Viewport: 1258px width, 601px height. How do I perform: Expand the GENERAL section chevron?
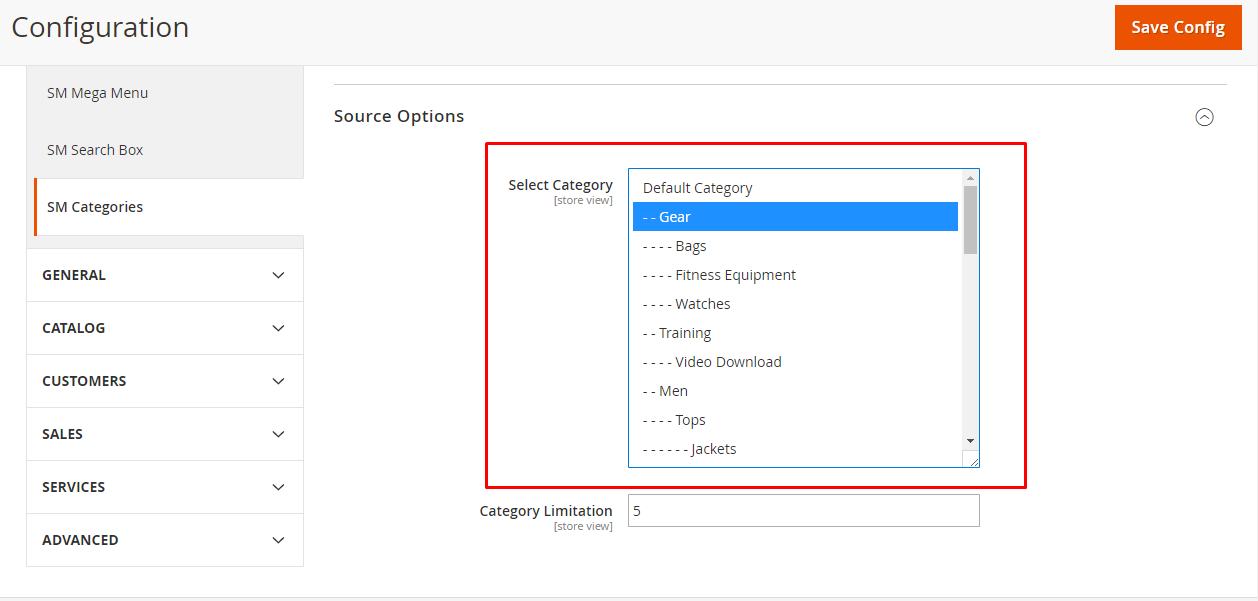(x=278, y=275)
